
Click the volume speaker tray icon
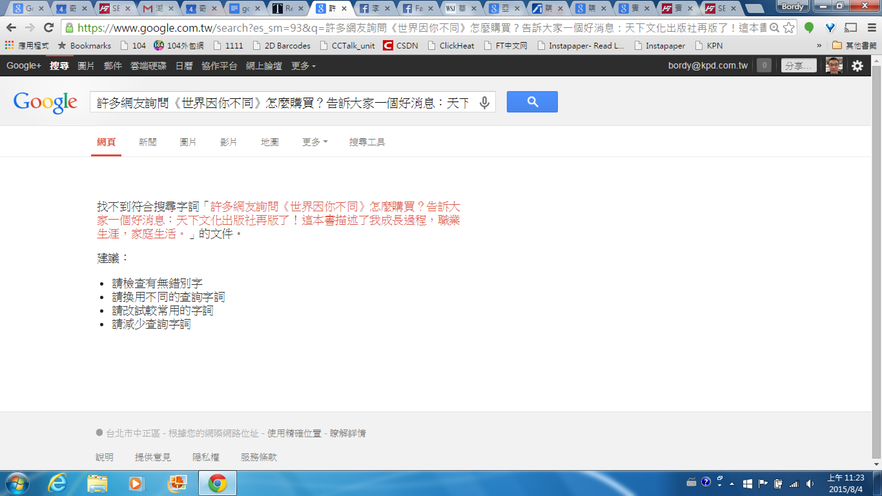(810, 484)
